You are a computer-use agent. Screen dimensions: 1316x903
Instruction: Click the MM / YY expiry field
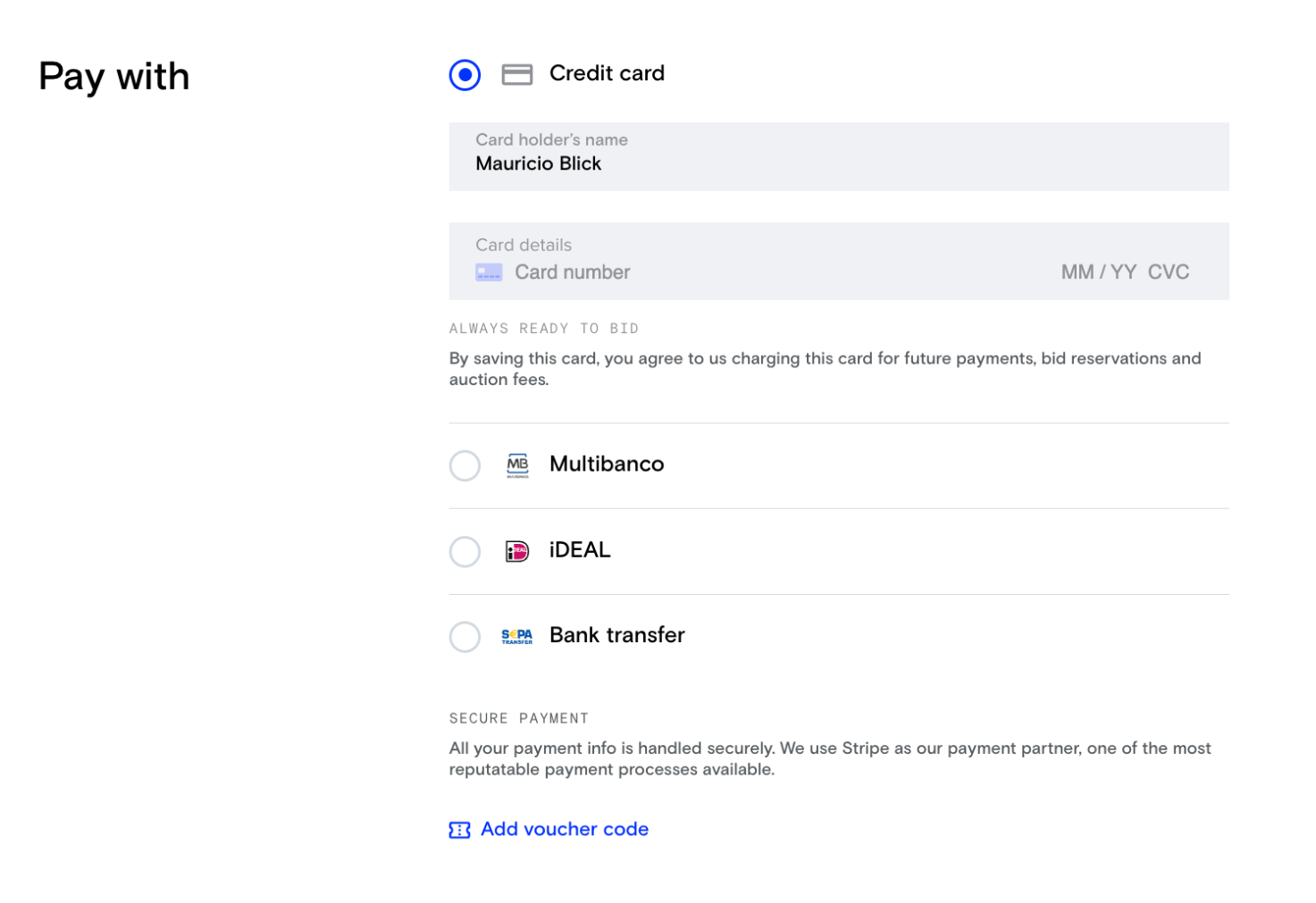(1098, 272)
